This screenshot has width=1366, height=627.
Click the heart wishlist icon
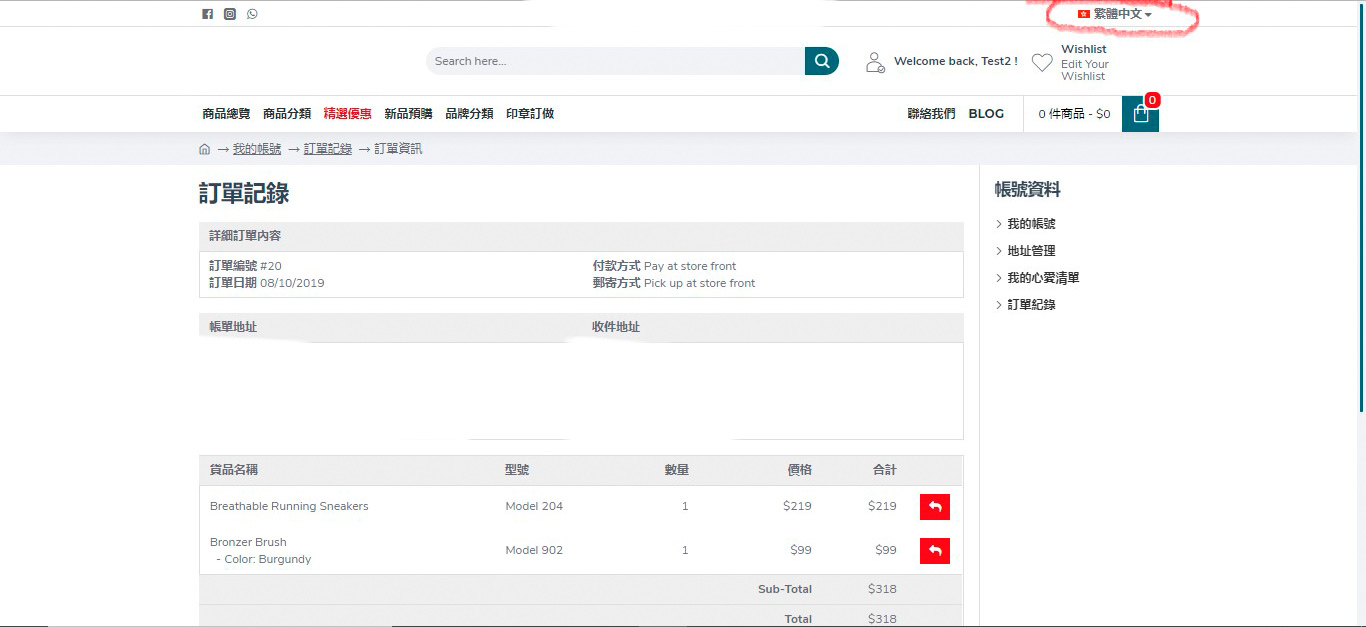click(x=1042, y=62)
